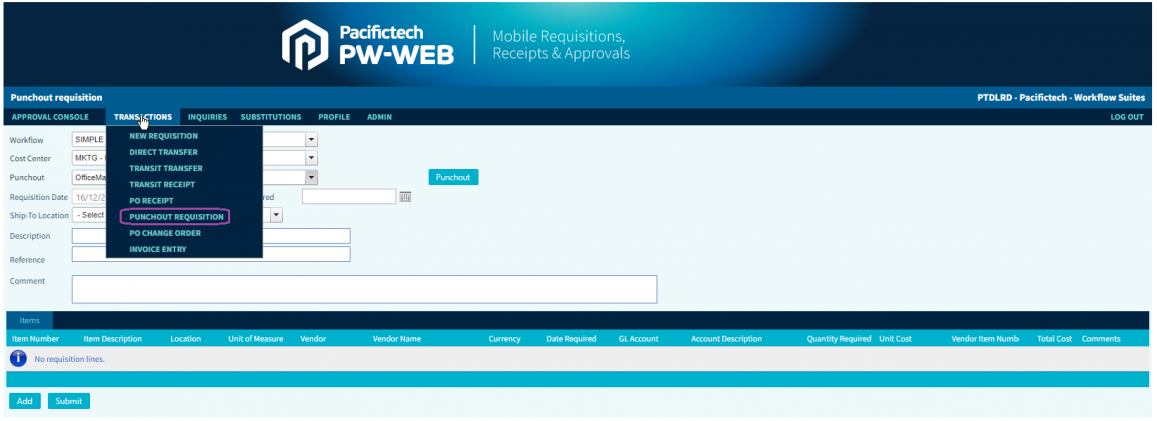Click the 'No requisition lines.' message

click(x=69, y=360)
